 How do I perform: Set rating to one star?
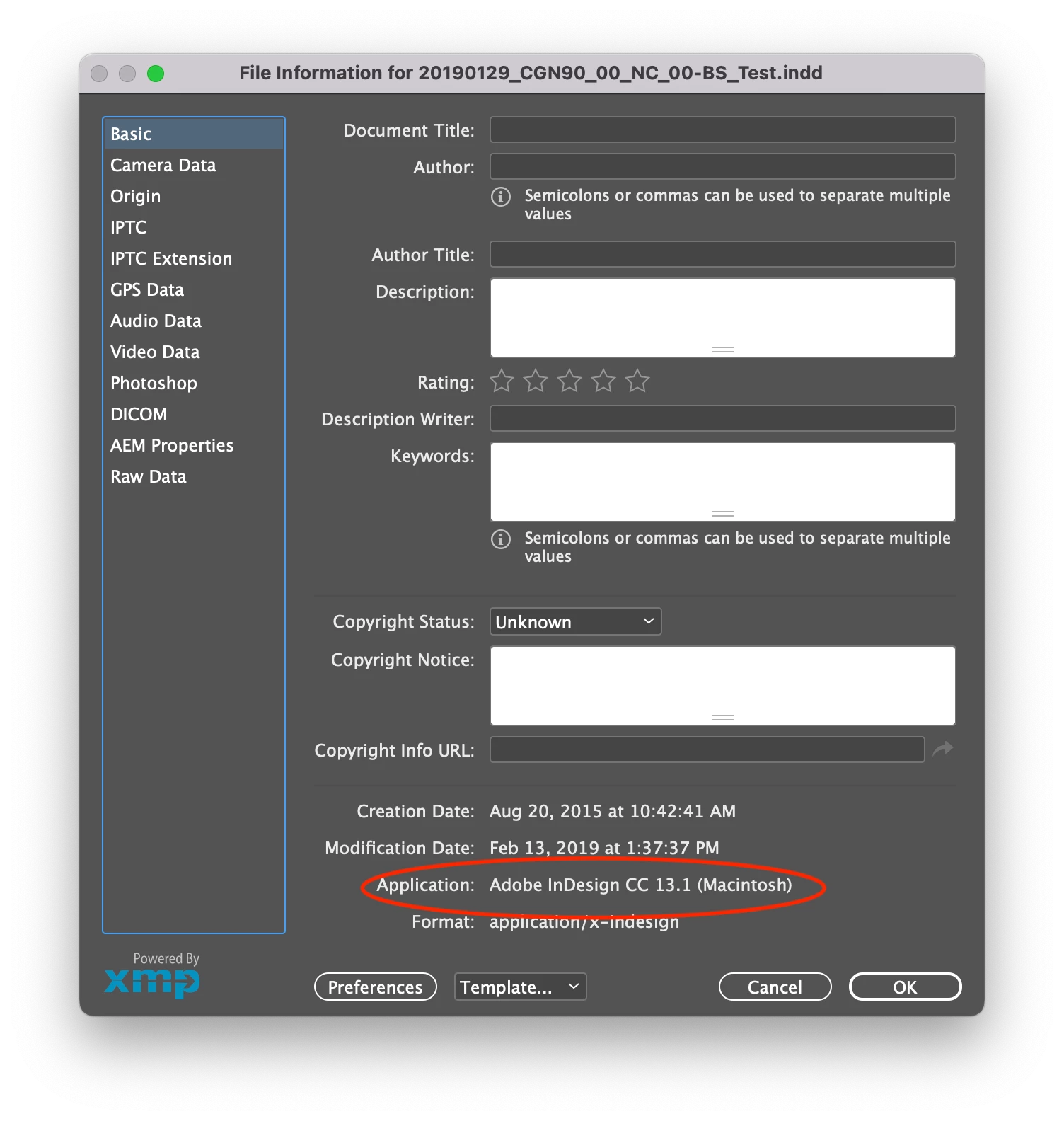point(502,381)
